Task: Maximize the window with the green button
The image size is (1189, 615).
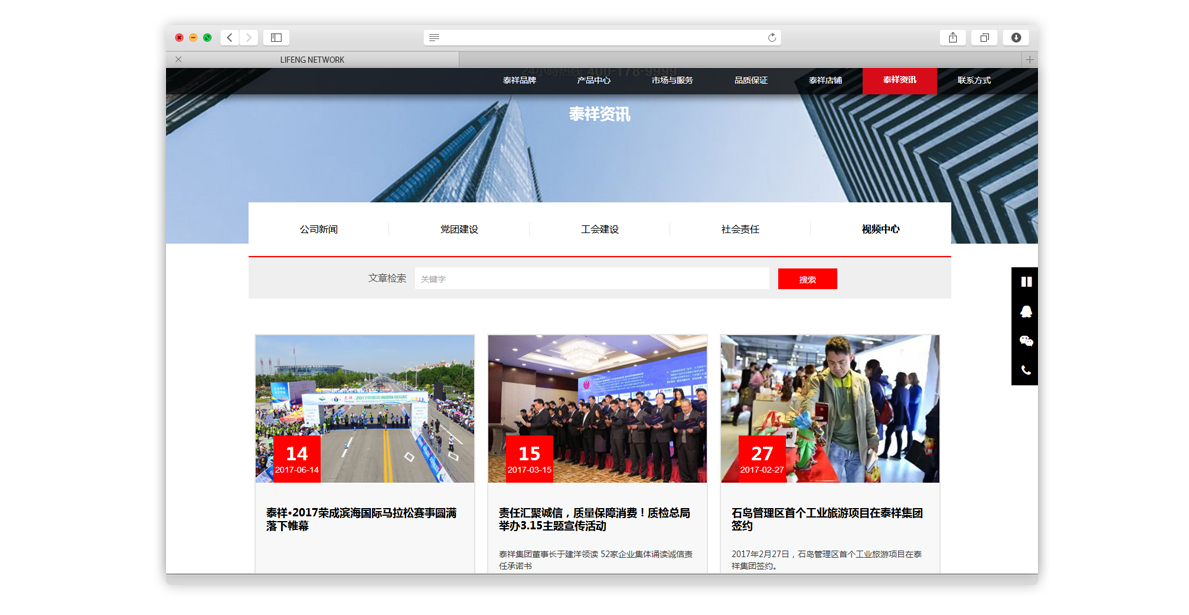Action: point(207,37)
